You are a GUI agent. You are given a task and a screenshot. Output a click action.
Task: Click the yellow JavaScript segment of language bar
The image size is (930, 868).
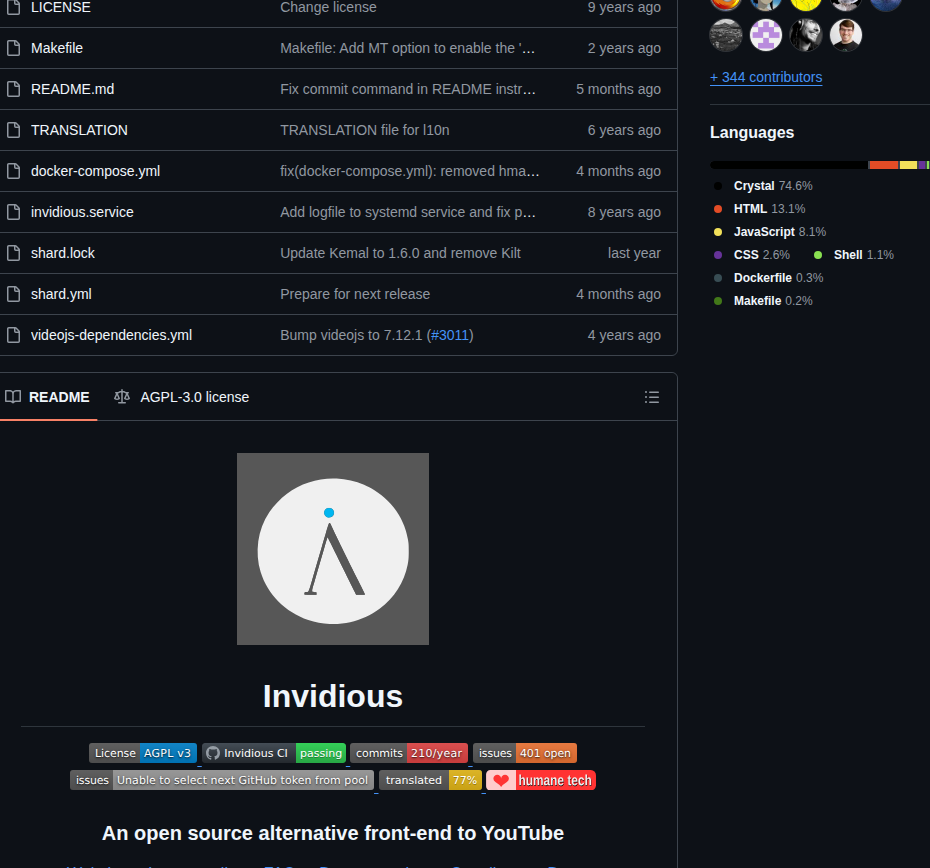[908, 165]
